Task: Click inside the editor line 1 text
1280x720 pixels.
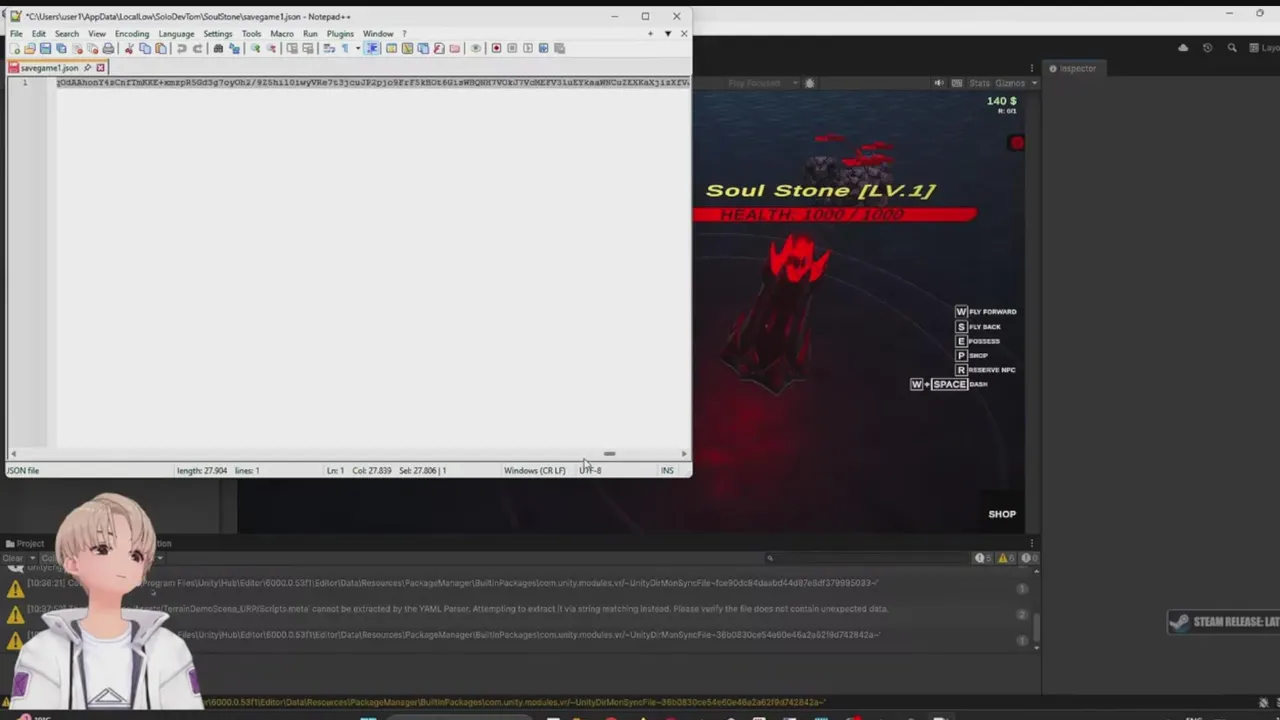Action: tap(372, 82)
